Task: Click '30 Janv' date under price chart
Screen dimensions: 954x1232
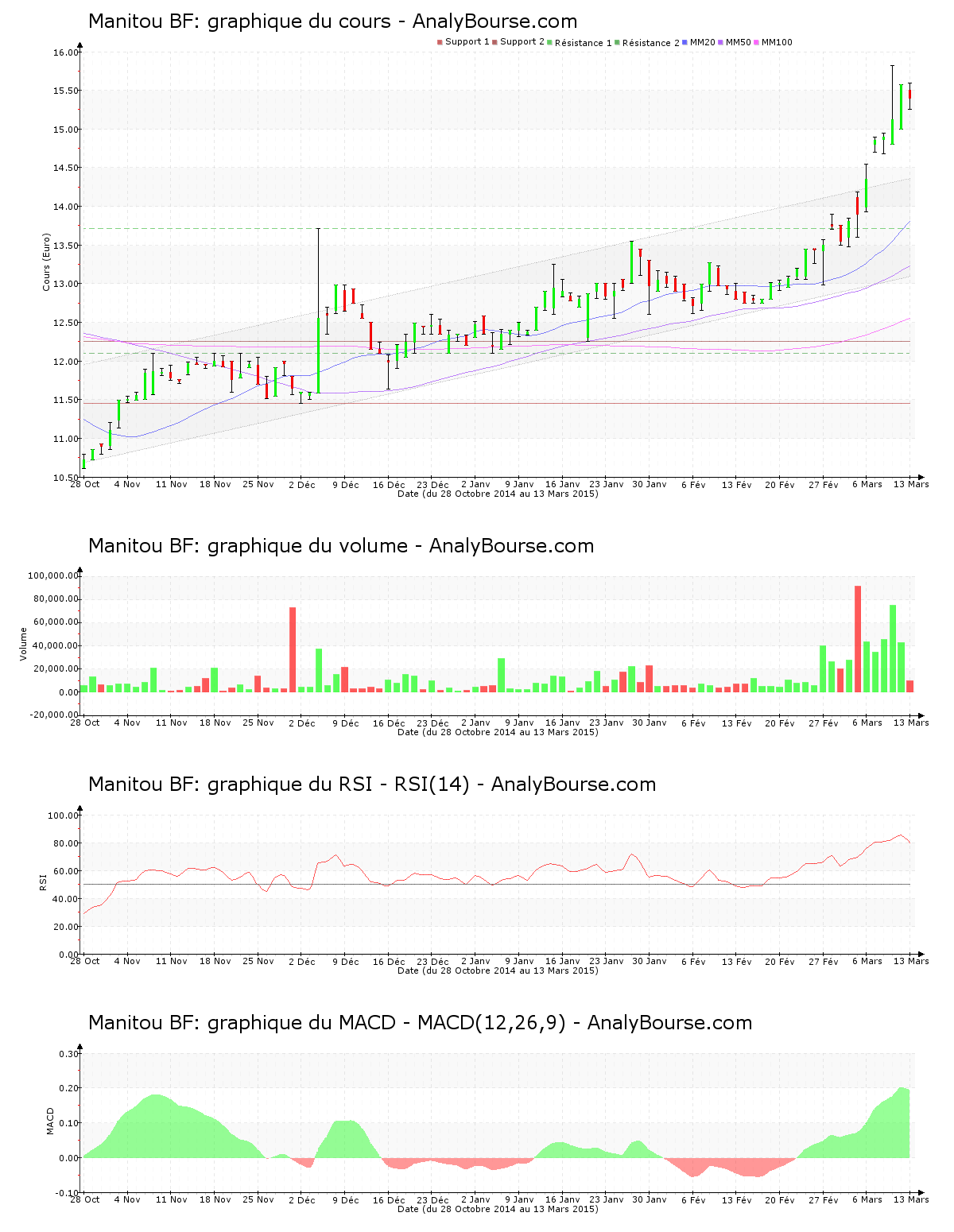Action: 650,484
